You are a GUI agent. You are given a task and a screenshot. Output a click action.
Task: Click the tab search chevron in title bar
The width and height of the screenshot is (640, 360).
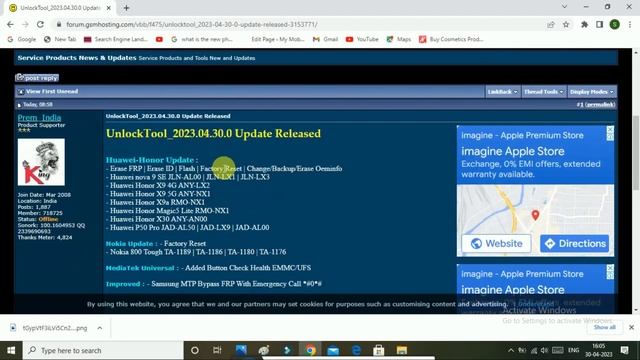(564, 7)
